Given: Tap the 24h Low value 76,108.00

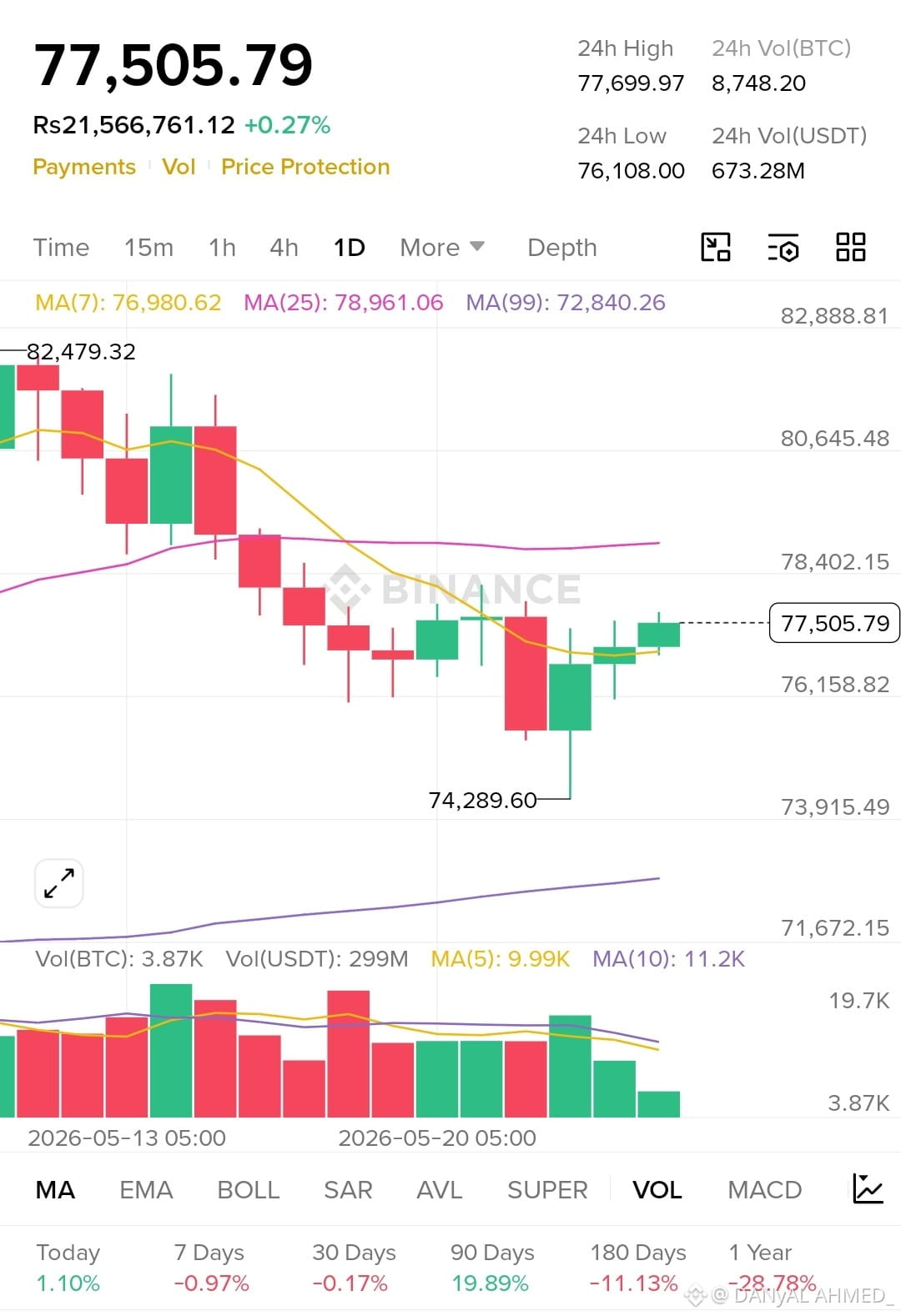Looking at the screenshot, I should pos(631,171).
